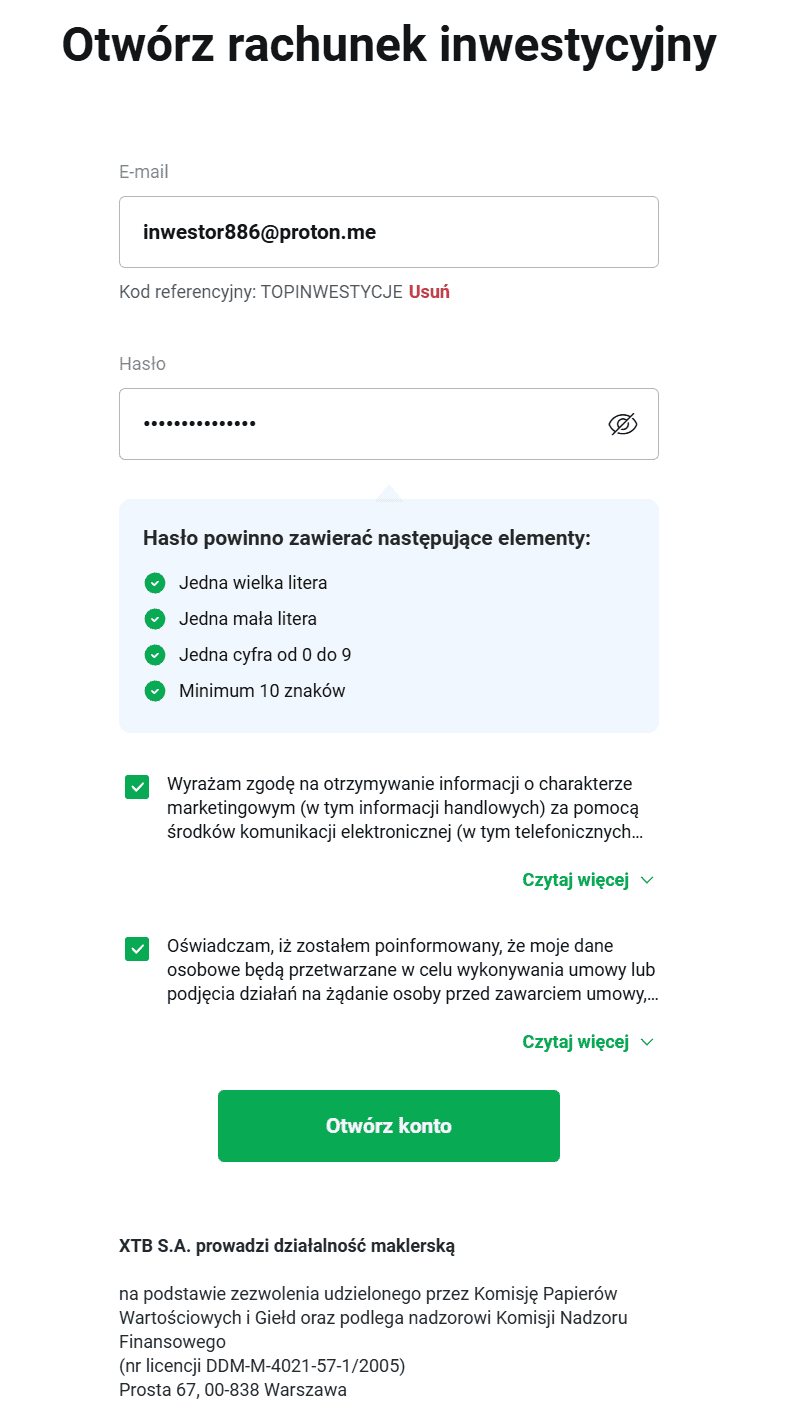Click "Czytaj więcej" under the data processing statement
The image size is (795, 1424).
[575, 1043]
